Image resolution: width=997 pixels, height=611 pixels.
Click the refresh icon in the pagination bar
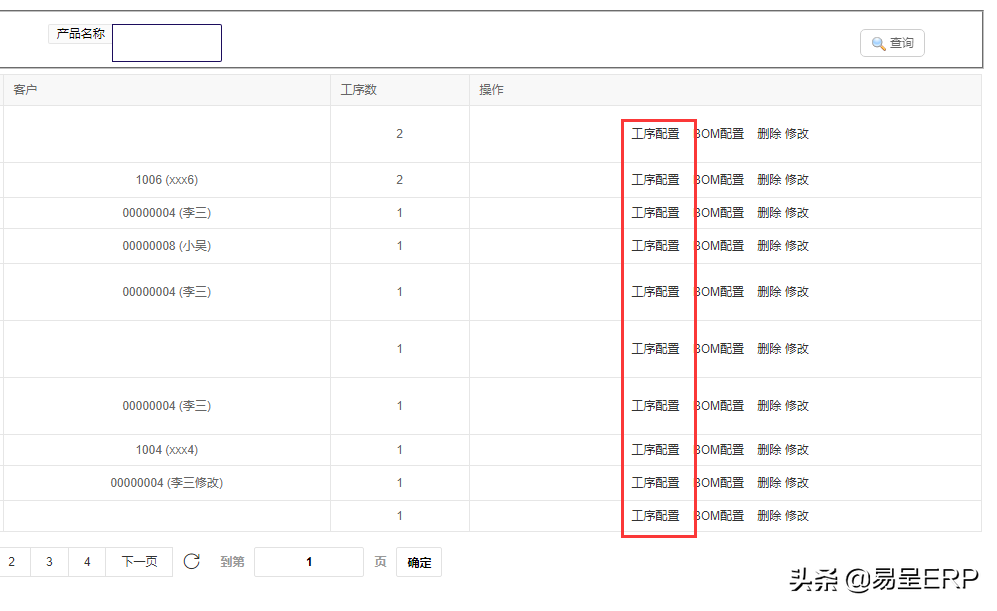(x=192, y=562)
